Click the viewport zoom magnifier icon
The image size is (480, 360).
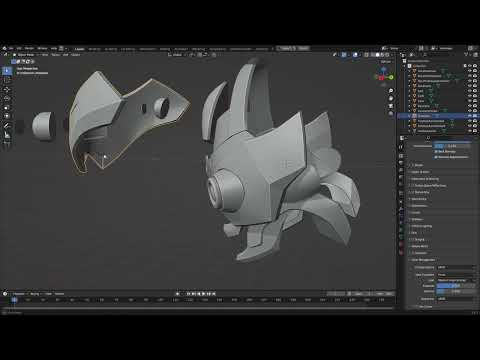coord(391,90)
